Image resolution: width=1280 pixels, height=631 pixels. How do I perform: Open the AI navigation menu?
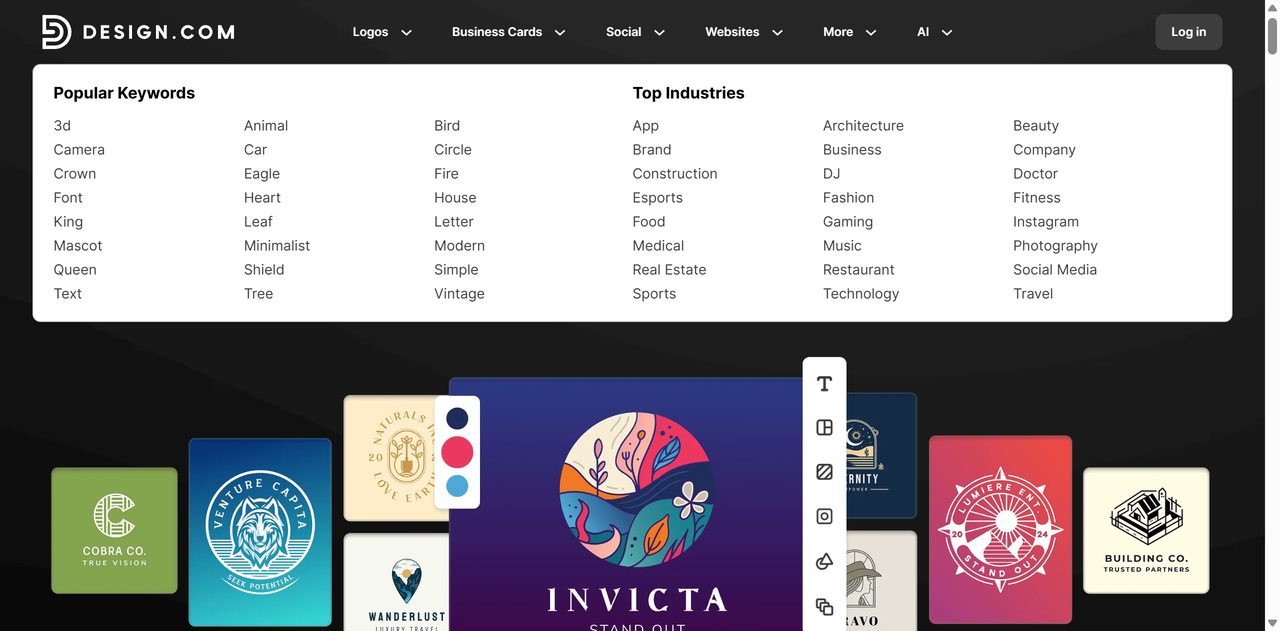tap(934, 32)
